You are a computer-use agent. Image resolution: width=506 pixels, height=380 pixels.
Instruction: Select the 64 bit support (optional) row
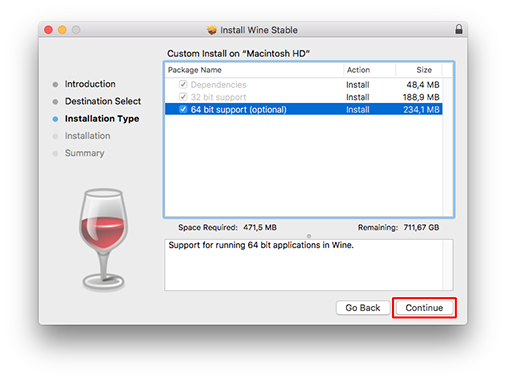pos(304,109)
